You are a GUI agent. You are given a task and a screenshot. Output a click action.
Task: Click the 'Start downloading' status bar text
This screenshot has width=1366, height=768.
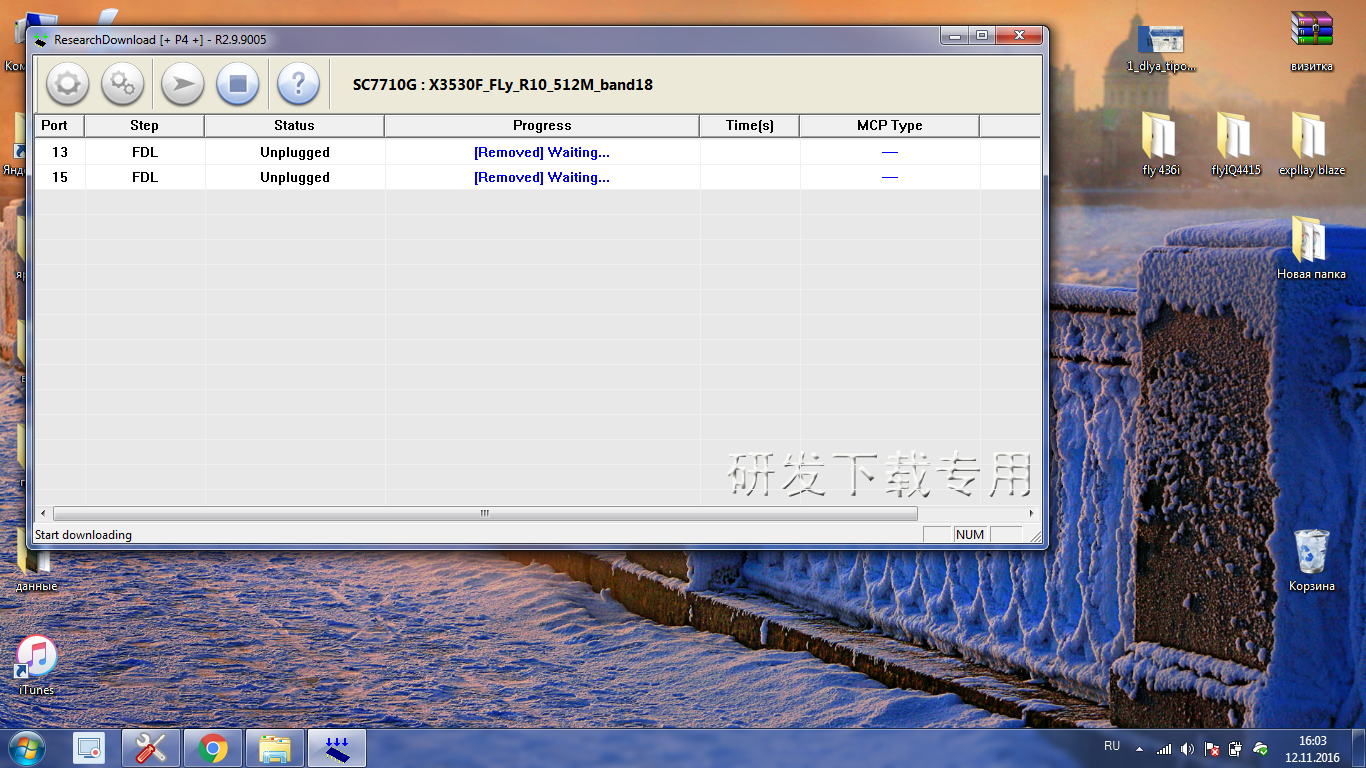83,535
